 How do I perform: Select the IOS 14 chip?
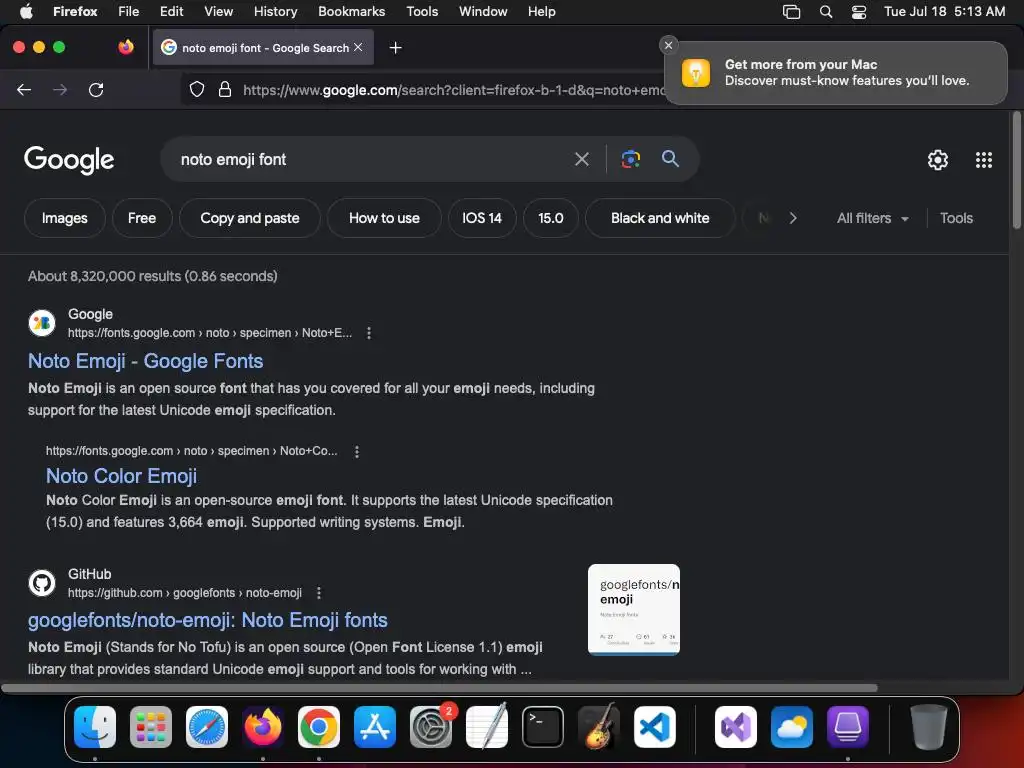coord(482,218)
